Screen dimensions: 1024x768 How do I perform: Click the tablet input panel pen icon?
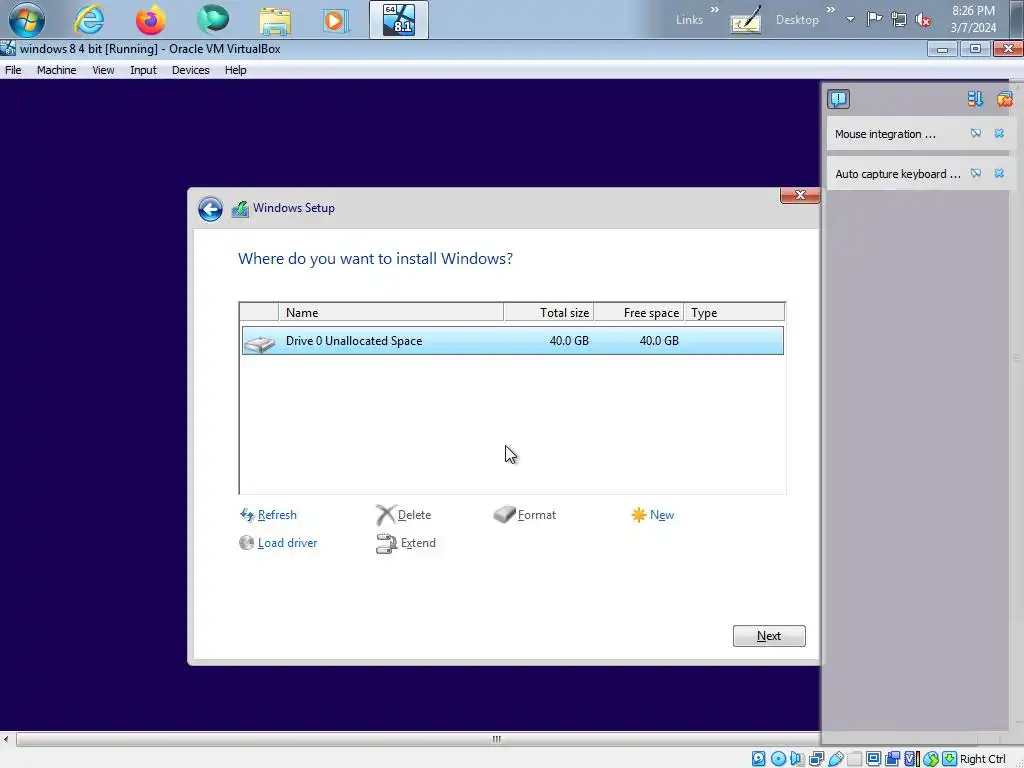746,20
